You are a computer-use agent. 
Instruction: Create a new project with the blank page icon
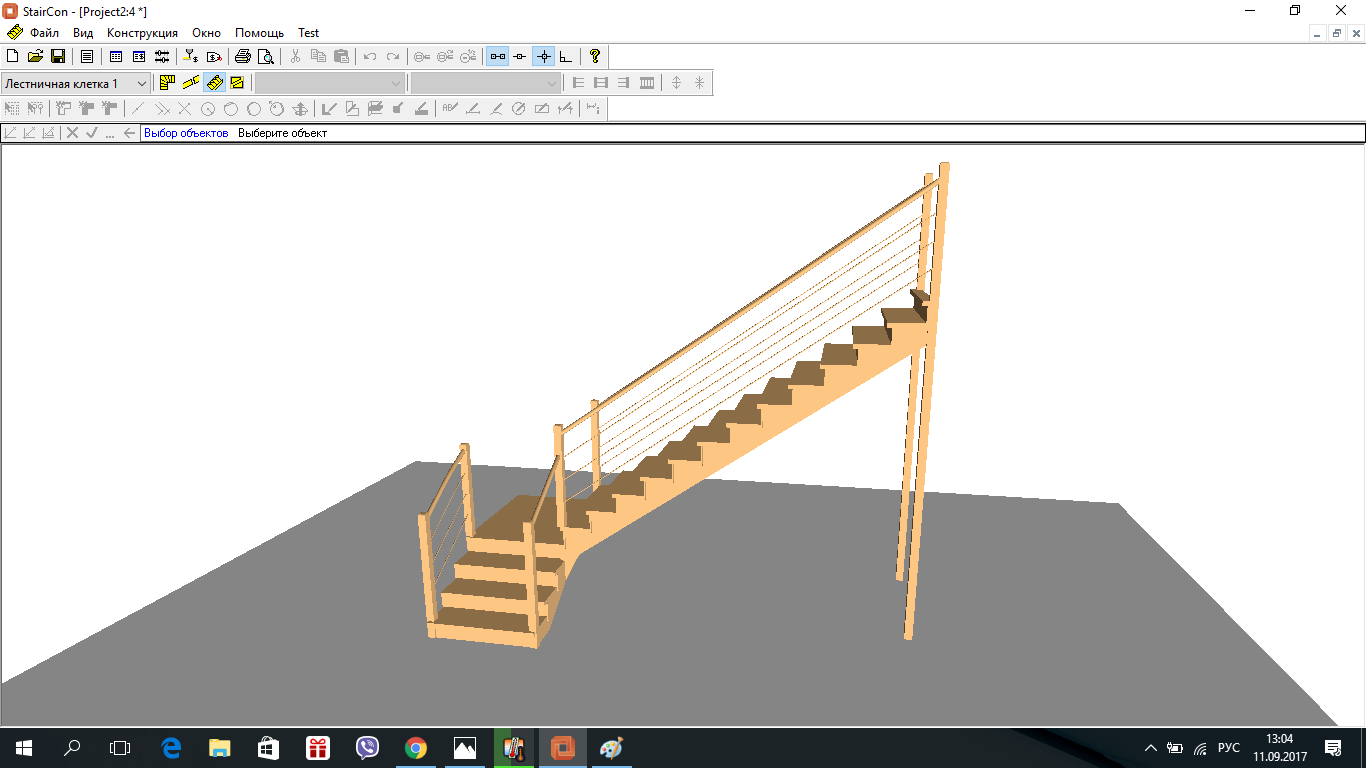(13, 57)
